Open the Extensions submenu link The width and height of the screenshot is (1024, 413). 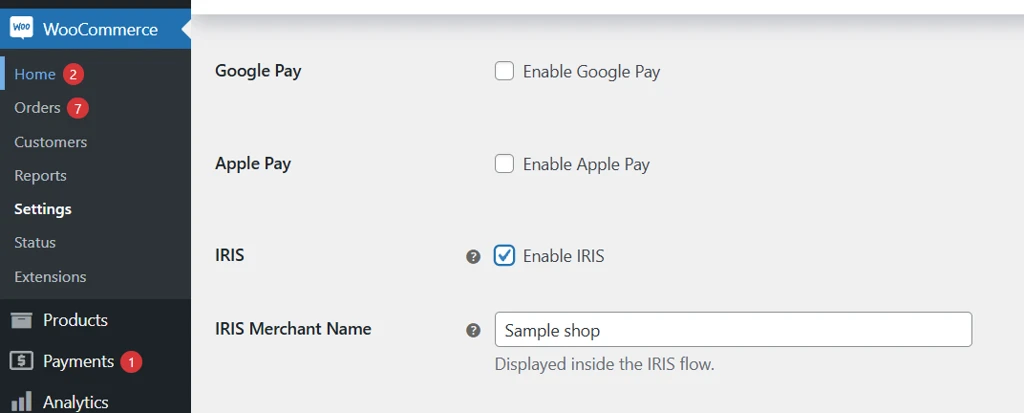point(50,277)
